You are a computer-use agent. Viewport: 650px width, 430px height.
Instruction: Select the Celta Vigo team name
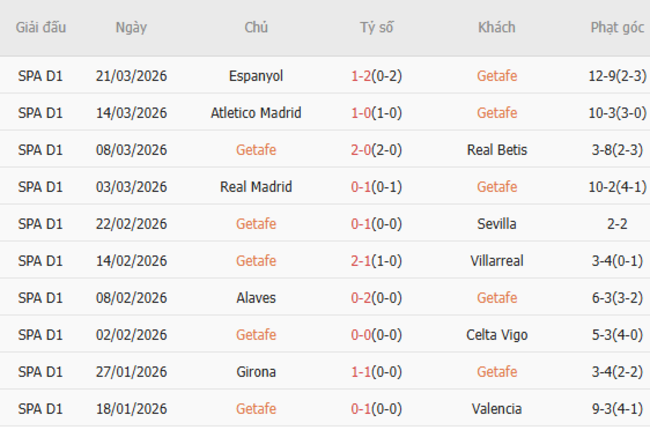coord(497,335)
